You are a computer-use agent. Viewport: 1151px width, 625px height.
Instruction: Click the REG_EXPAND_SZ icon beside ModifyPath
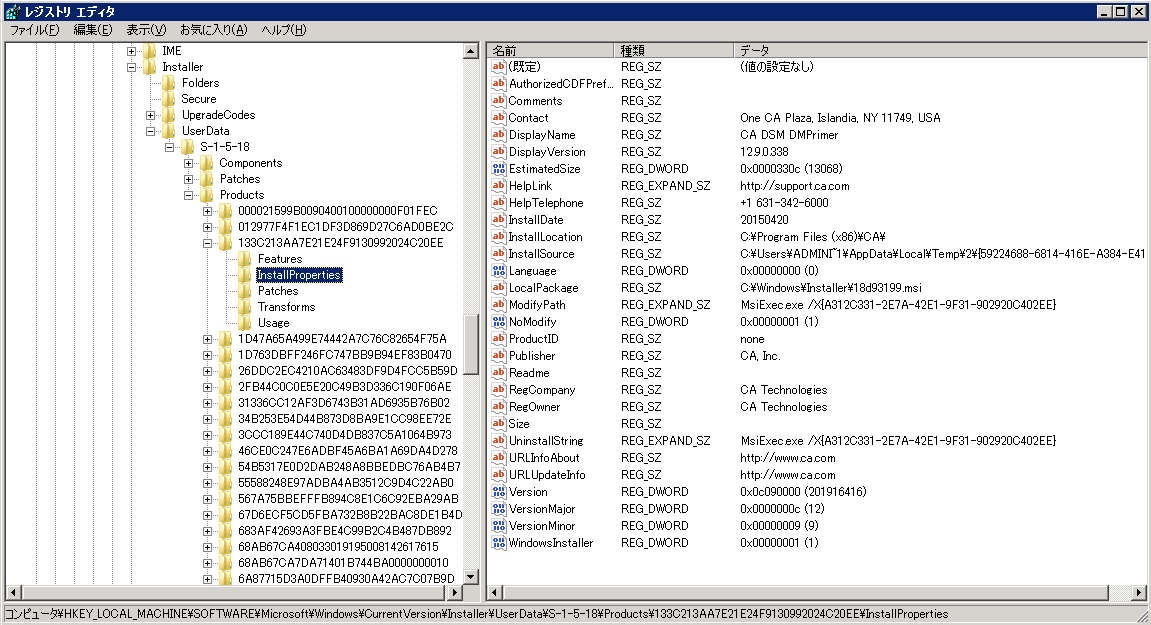[499, 304]
